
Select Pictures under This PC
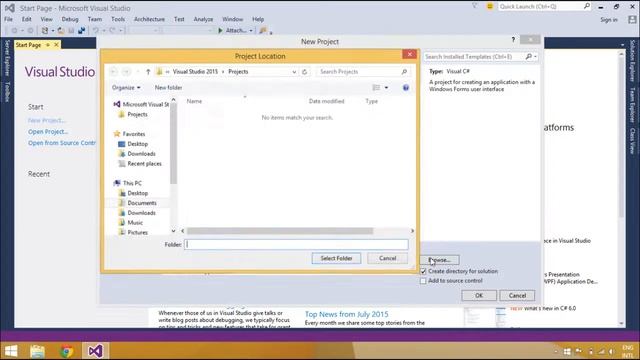coord(133,232)
